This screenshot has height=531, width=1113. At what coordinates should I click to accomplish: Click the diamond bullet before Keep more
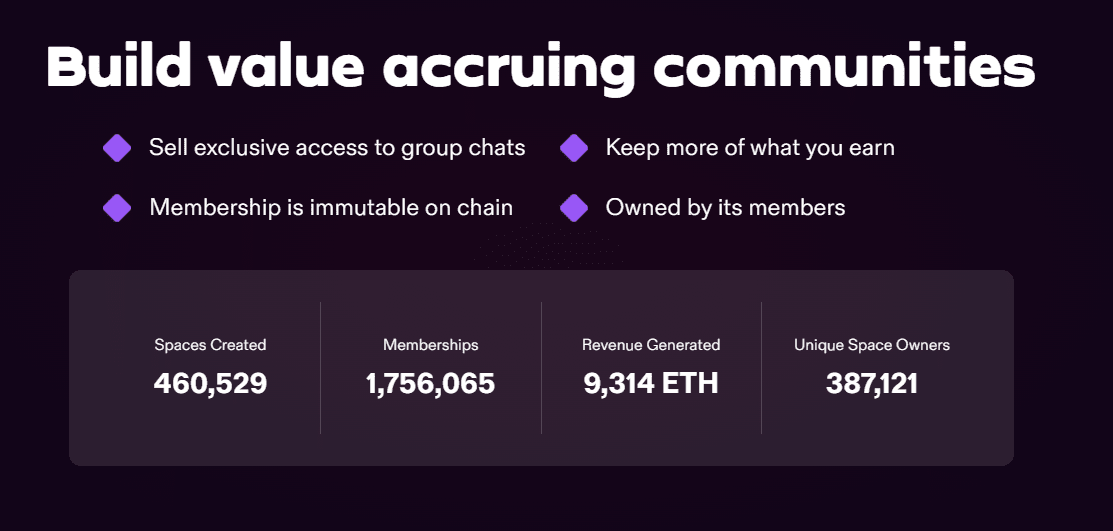(574, 148)
